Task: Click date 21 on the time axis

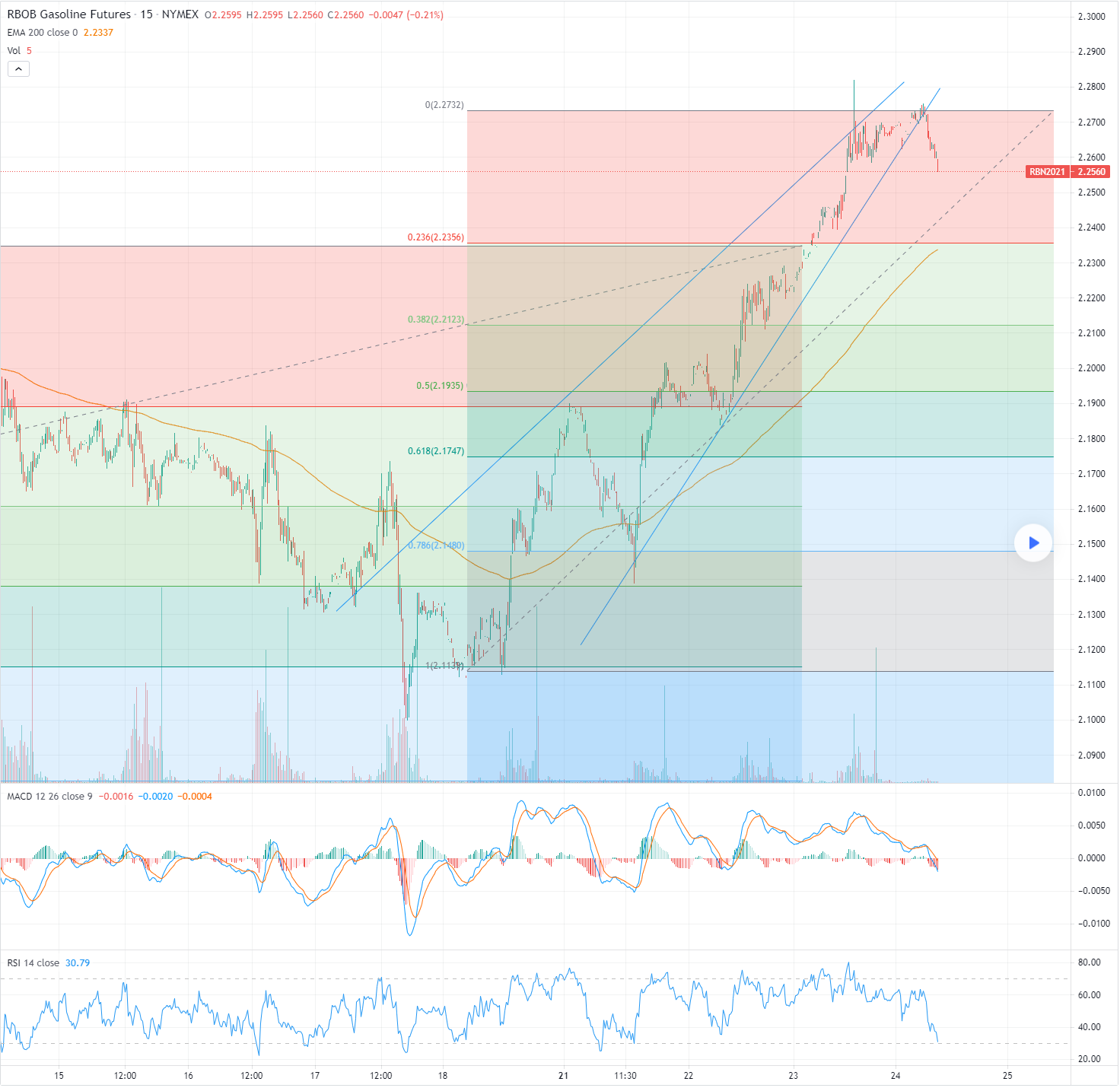Action: click(563, 1076)
